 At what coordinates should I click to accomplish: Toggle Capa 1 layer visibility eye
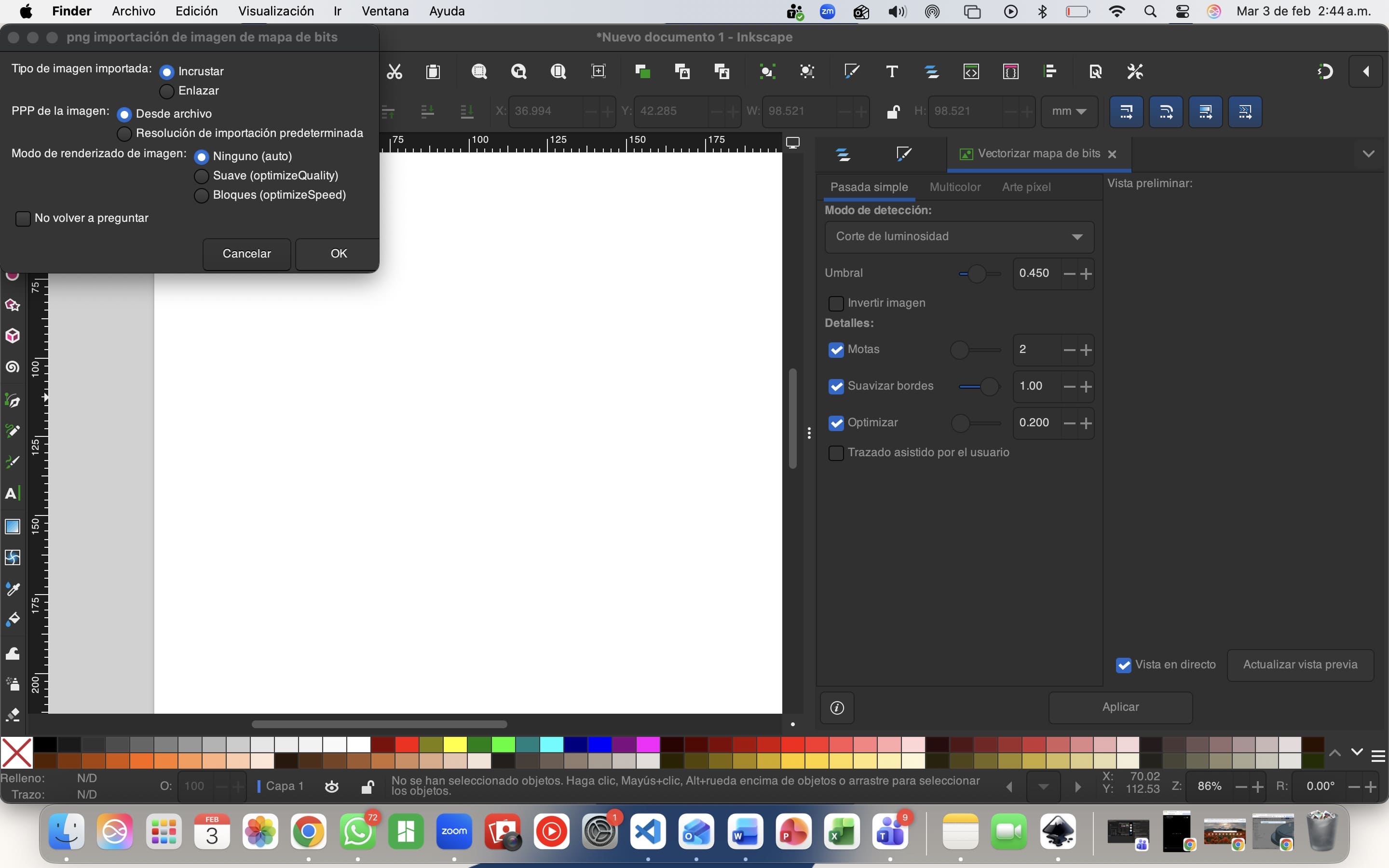pos(332,787)
